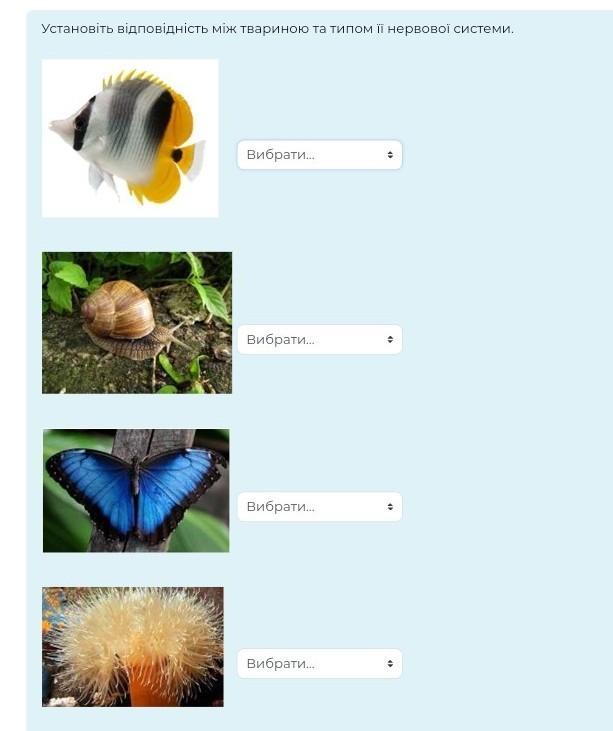Expand the dropdown next to the sea anemone
This screenshot has height=731, width=613.
coord(319,663)
